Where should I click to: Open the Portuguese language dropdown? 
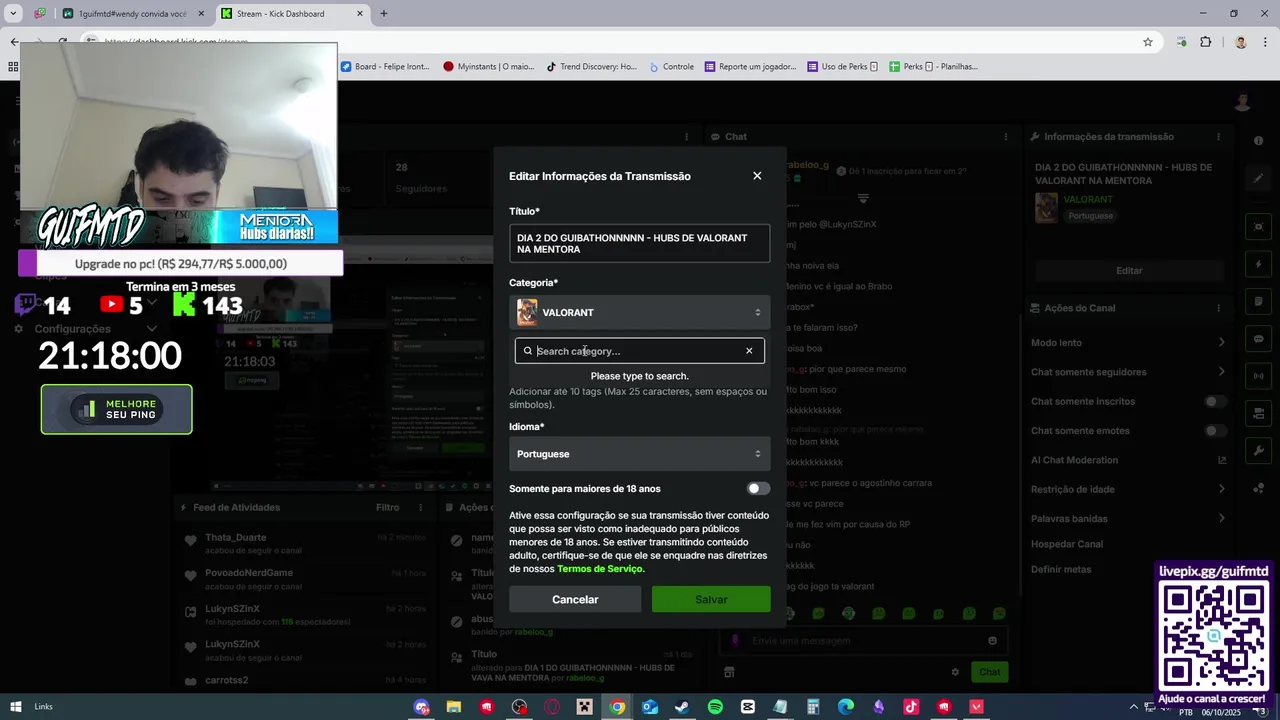coord(640,454)
